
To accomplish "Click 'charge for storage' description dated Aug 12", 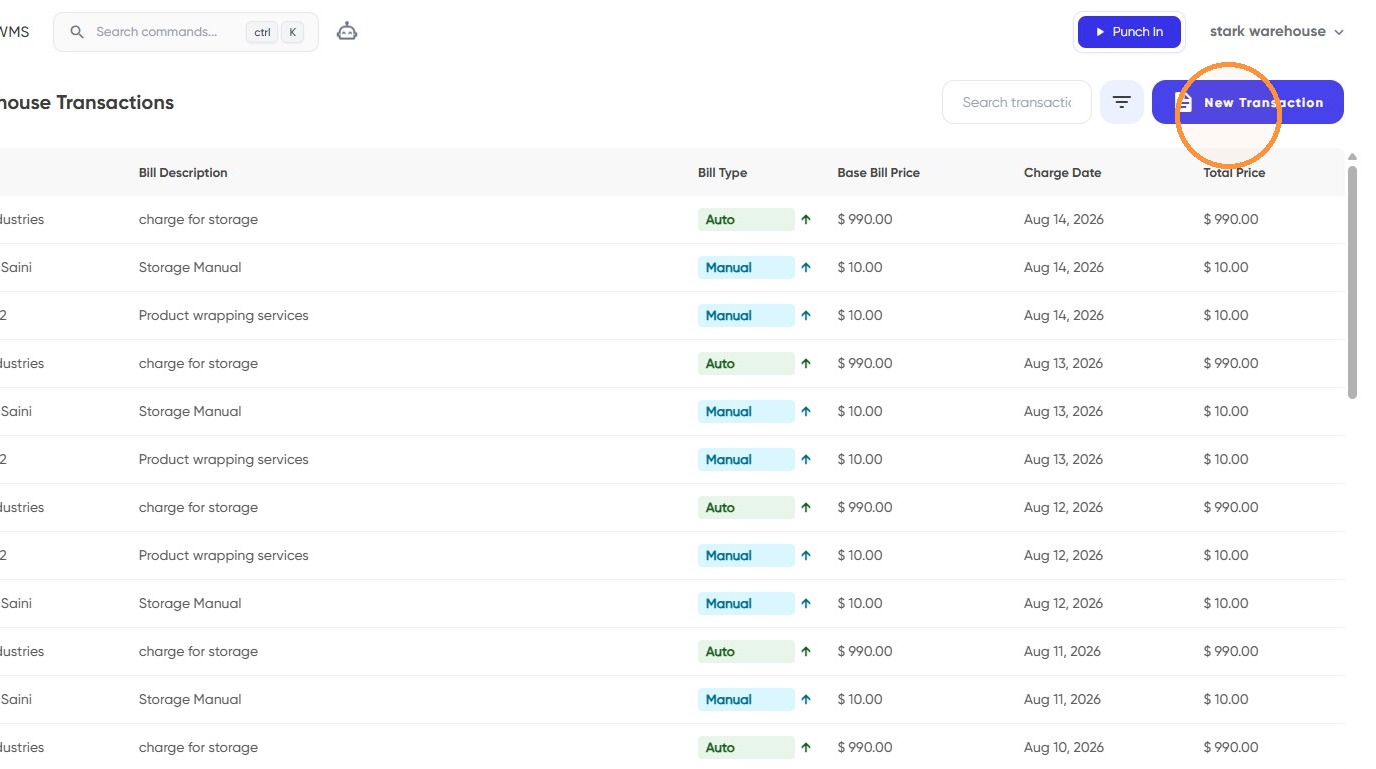I will pos(198,507).
